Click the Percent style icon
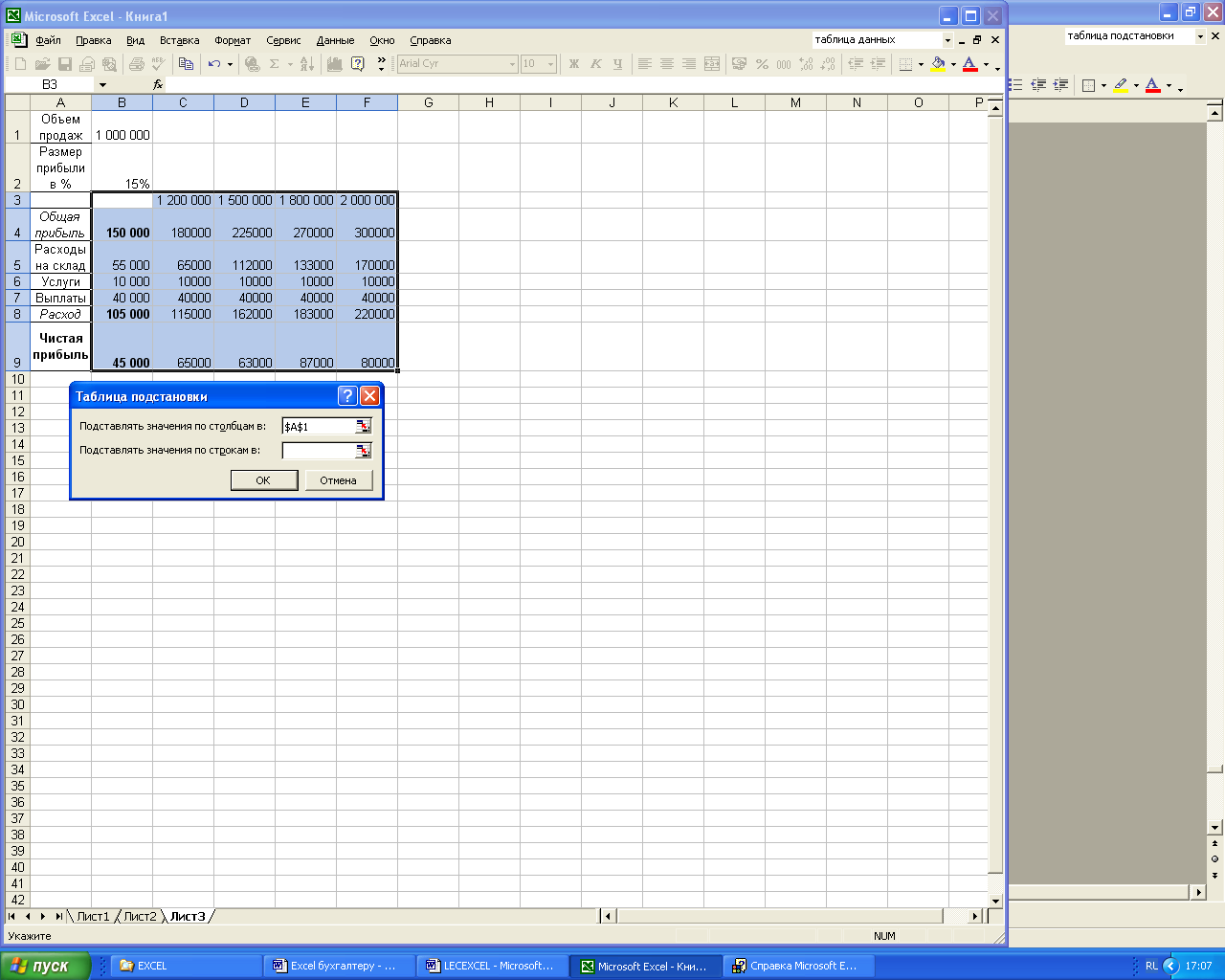Image resolution: width=1225 pixels, height=980 pixels. pos(762,64)
